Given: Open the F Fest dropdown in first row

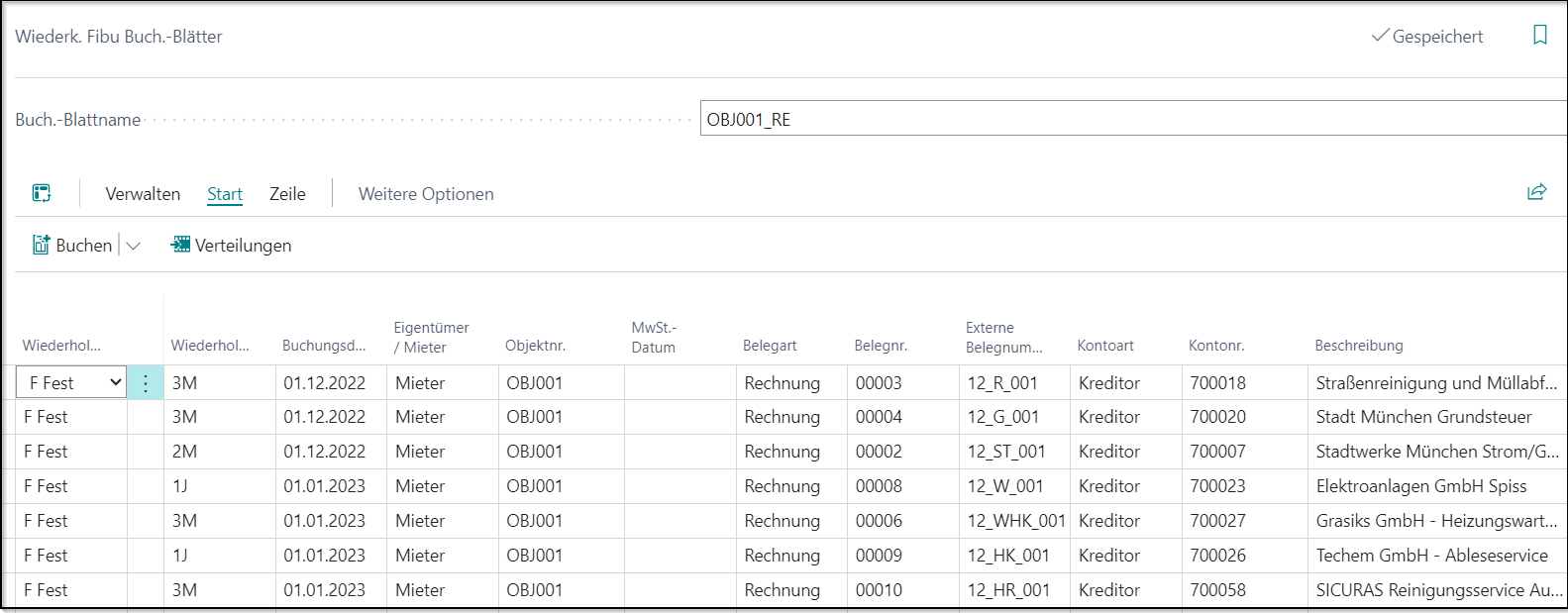Looking at the screenshot, I should pyautogui.click(x=115, y=383).
